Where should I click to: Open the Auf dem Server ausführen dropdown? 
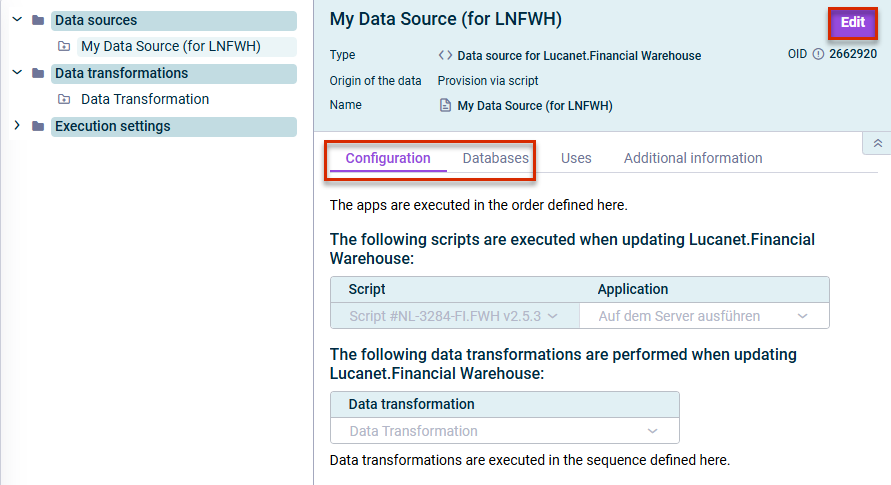click(x=704, y=316)
